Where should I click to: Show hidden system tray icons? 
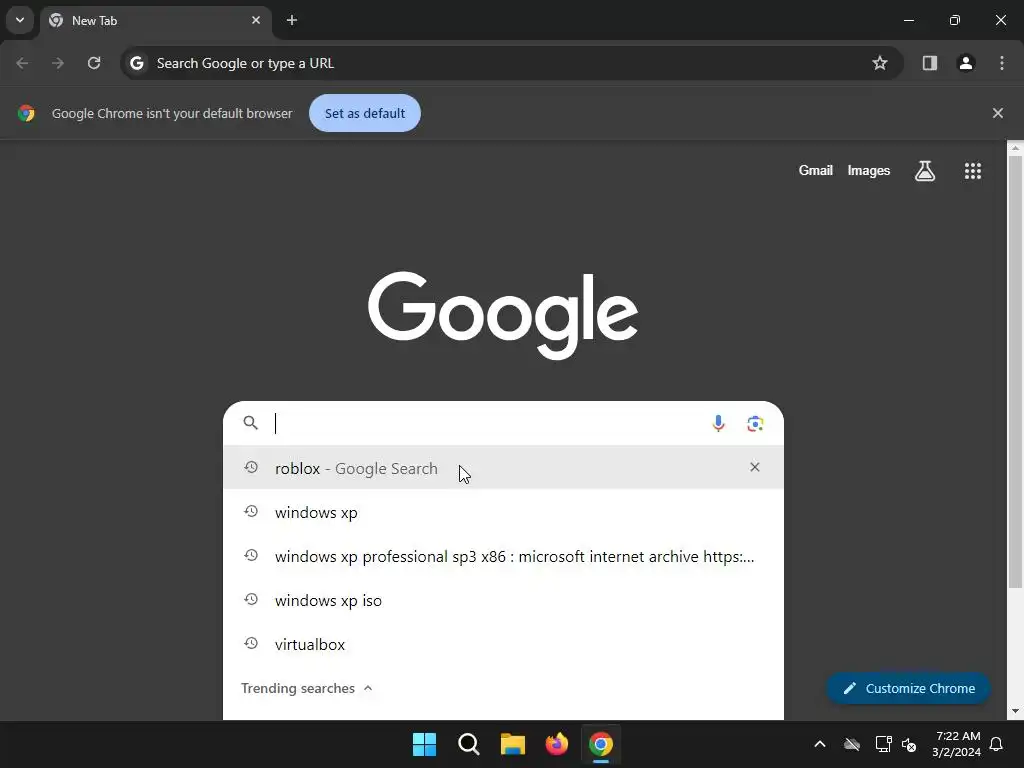pyautogui.click(x=820, y=744)
